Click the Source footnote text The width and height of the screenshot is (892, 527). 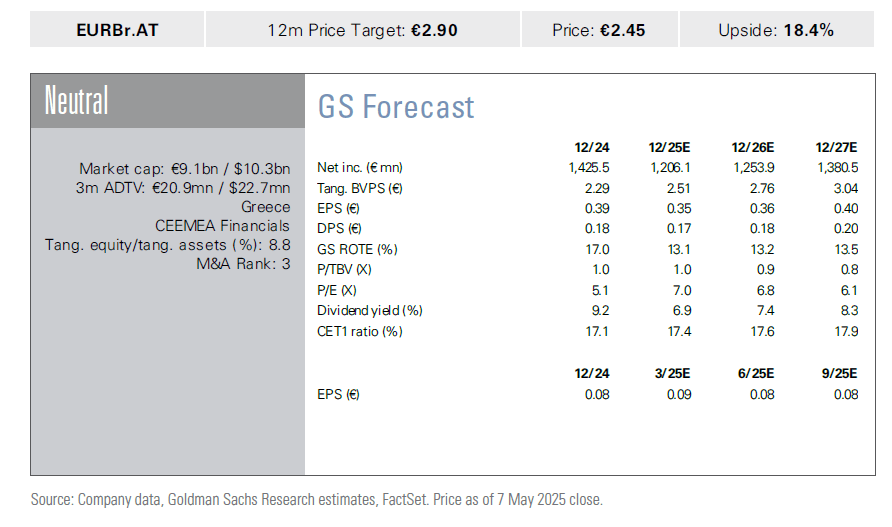[317, 498]
